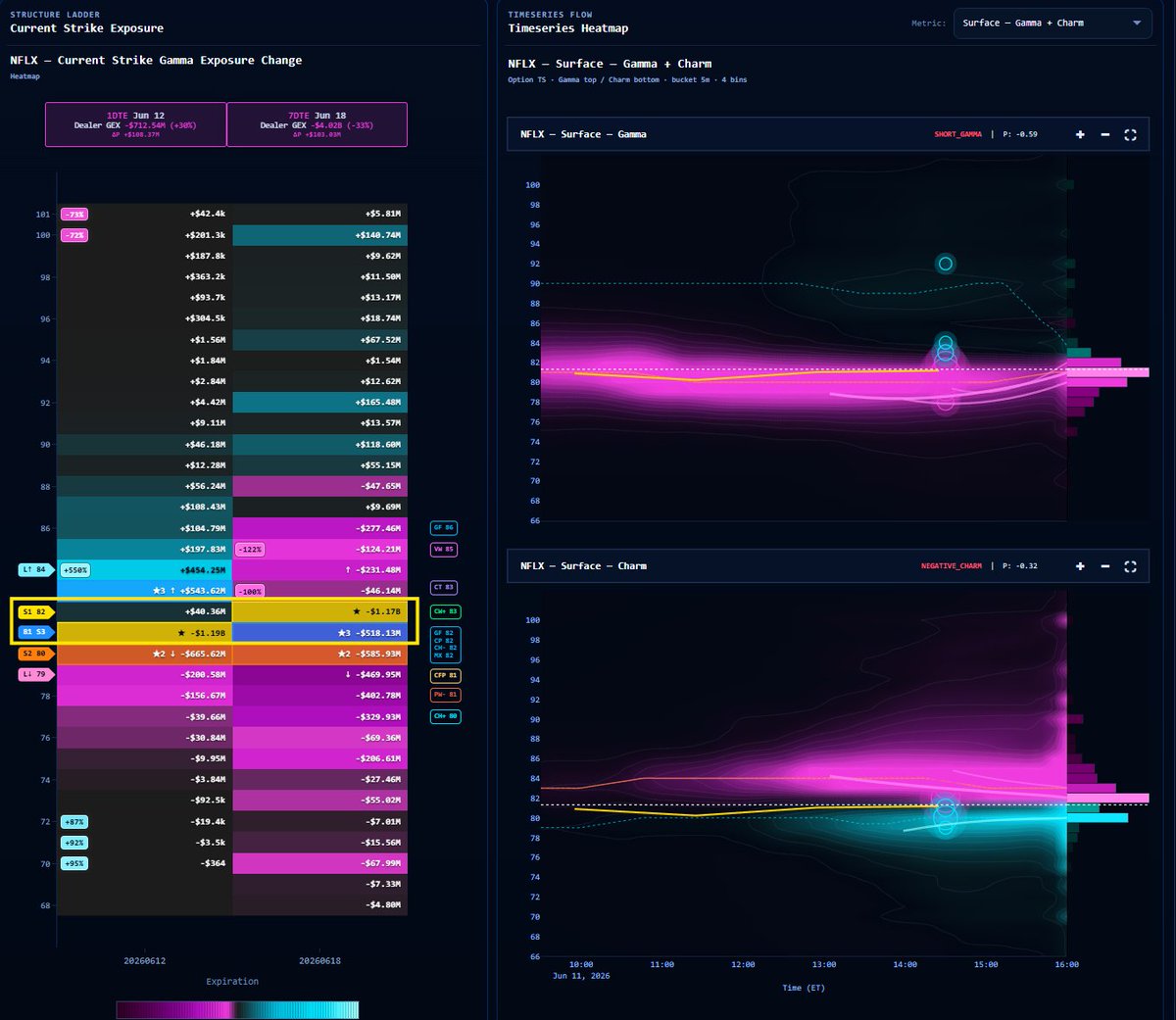Click the cyan CW+ 80 marker badge
The width and height of the screenshot is (1176, 1020).
(446, 716)
